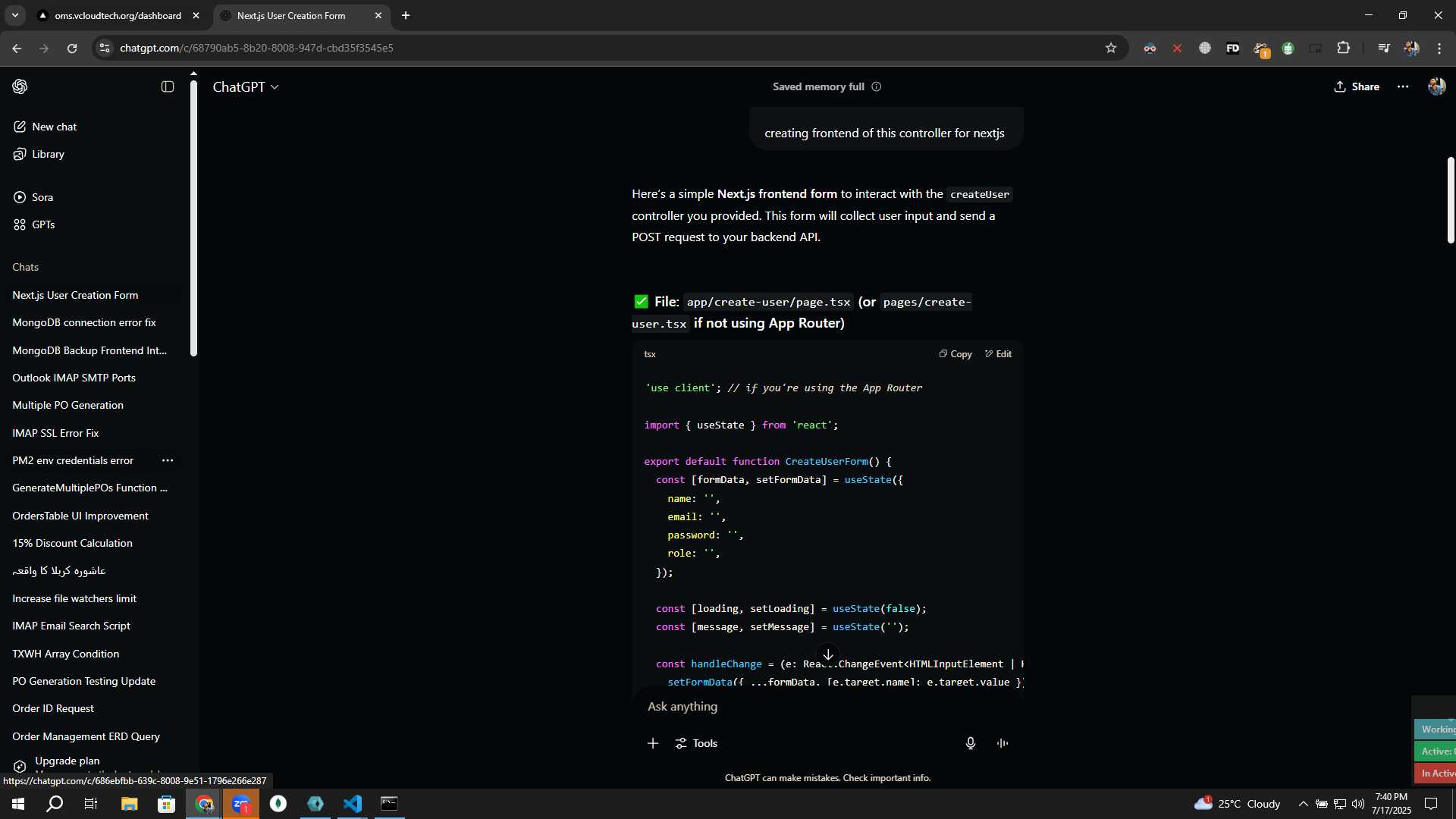Viewport: 1456px width, 819px height.
Task: View site information icon in address bar
Action: (x=105, y=48)
